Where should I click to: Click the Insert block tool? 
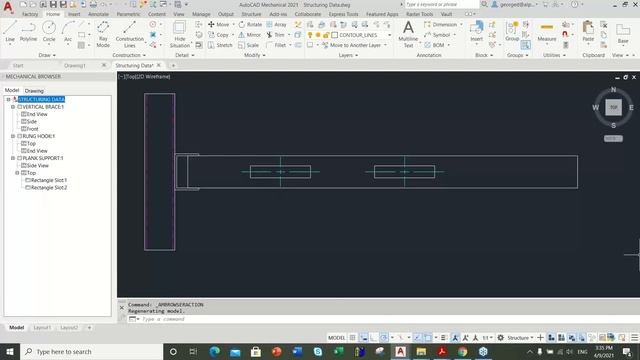tap(476, 32)
